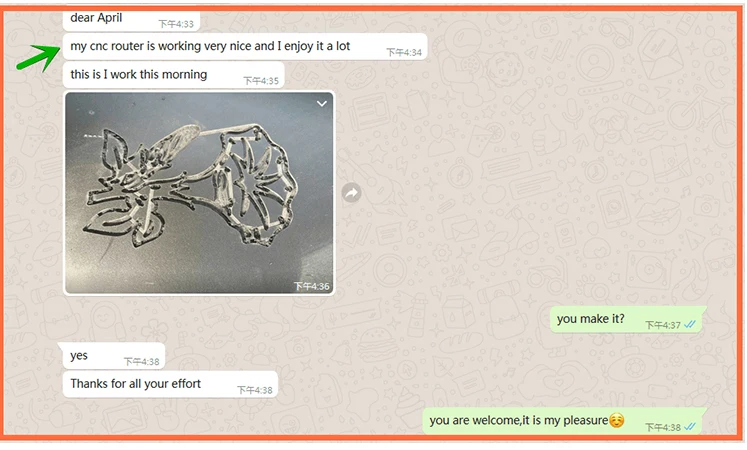Screen dimensions: 747x450
Task: Select the 'my cnc router is working' message
Action: click(x=245, y=47)
